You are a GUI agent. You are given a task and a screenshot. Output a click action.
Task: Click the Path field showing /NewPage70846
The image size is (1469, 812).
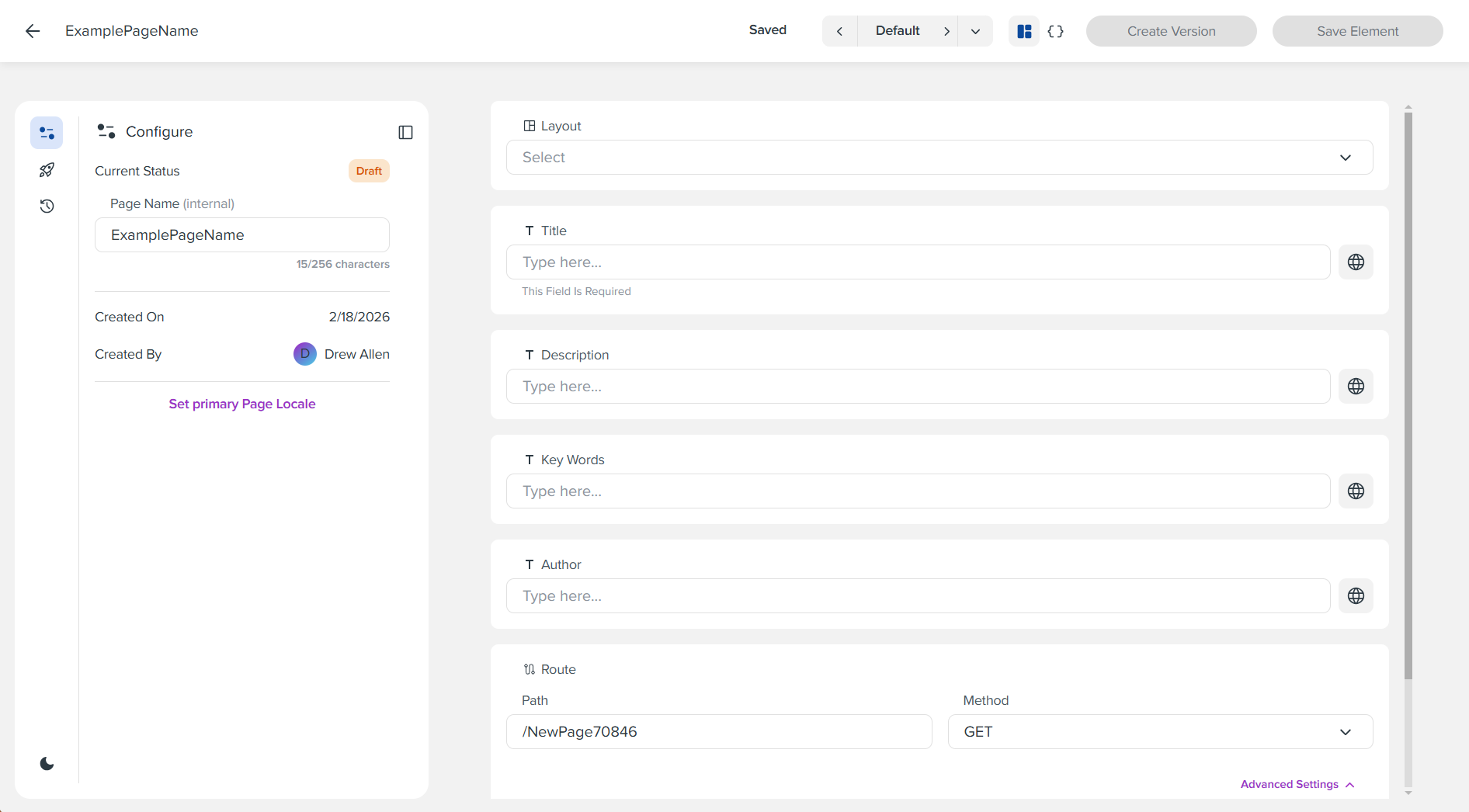[718, 731]
